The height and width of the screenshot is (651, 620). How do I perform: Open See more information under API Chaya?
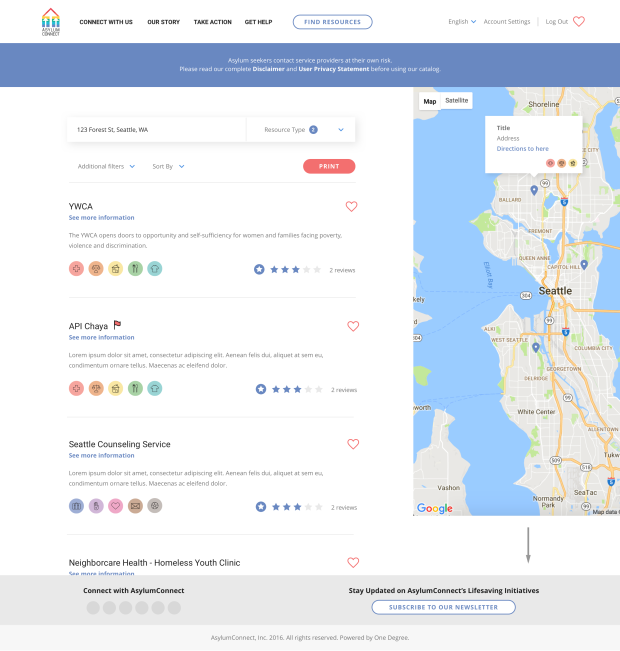pyautogui.click(x=101, y=337)
